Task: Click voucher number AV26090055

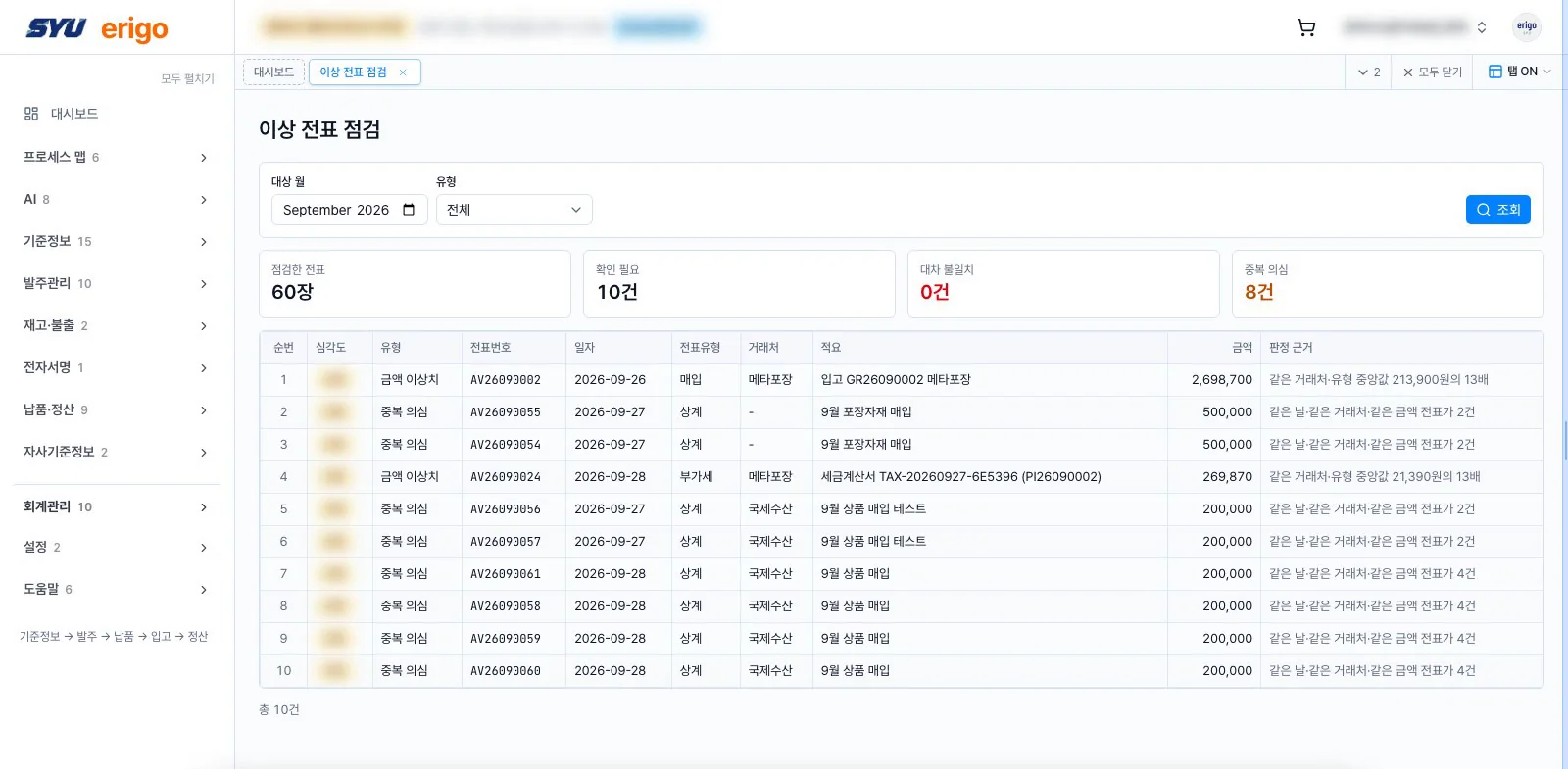Action: 506,412
